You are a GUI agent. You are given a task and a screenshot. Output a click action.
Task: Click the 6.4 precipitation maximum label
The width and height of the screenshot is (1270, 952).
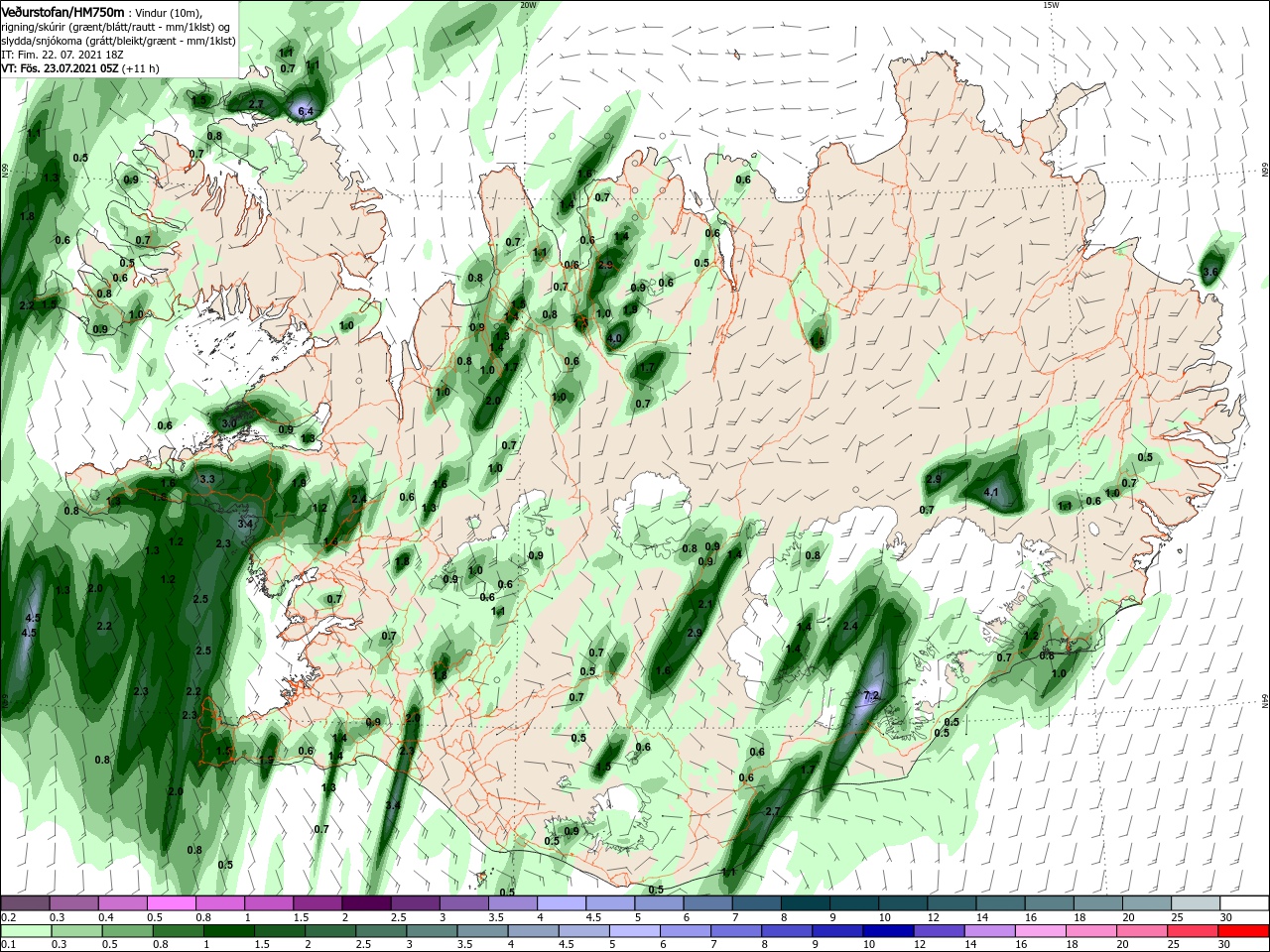pyautogui.click(x=306, y=111)
